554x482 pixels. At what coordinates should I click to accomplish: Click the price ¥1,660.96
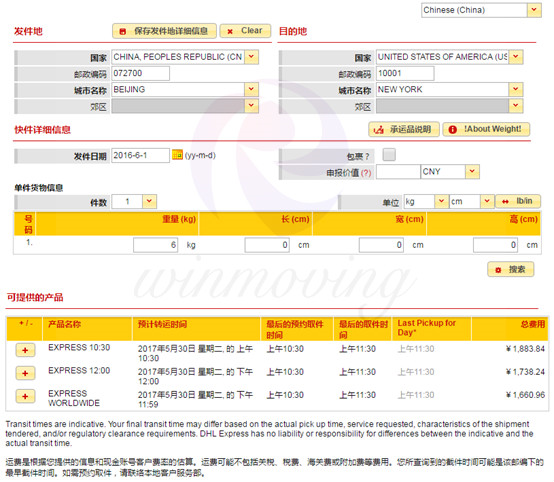tap(525, 395)
